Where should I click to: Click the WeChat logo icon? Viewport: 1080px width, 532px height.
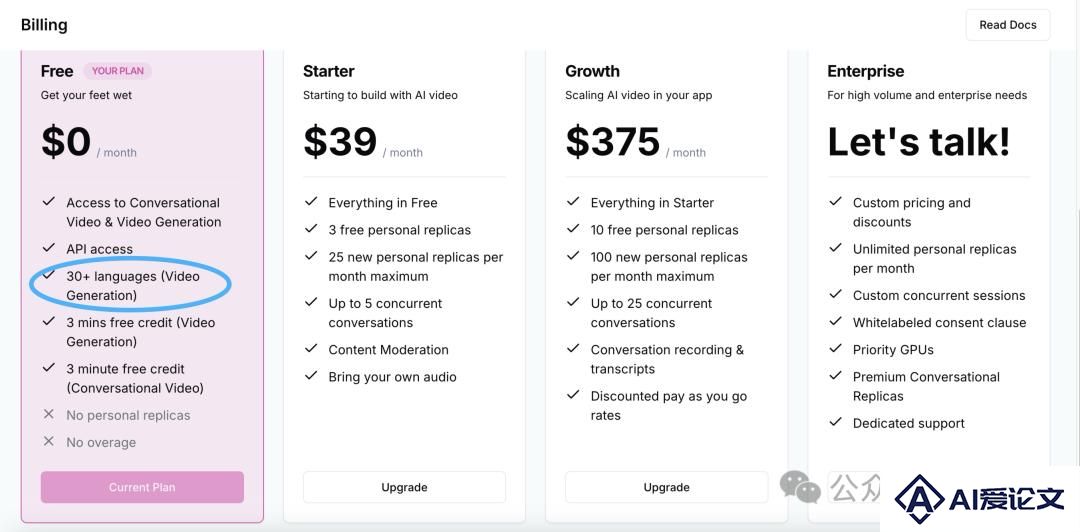[800, 487]
